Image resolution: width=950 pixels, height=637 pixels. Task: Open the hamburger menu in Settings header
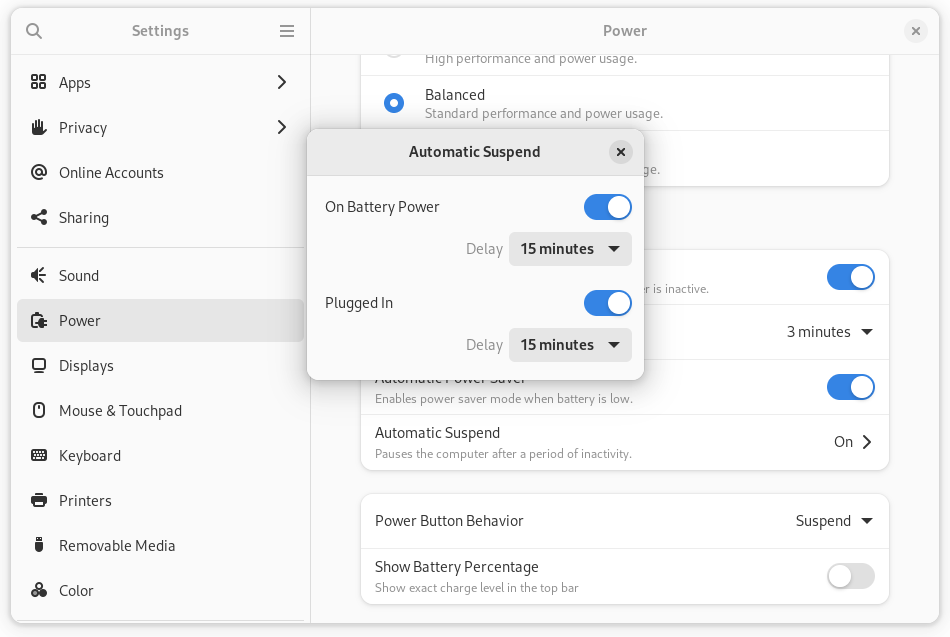287,31
